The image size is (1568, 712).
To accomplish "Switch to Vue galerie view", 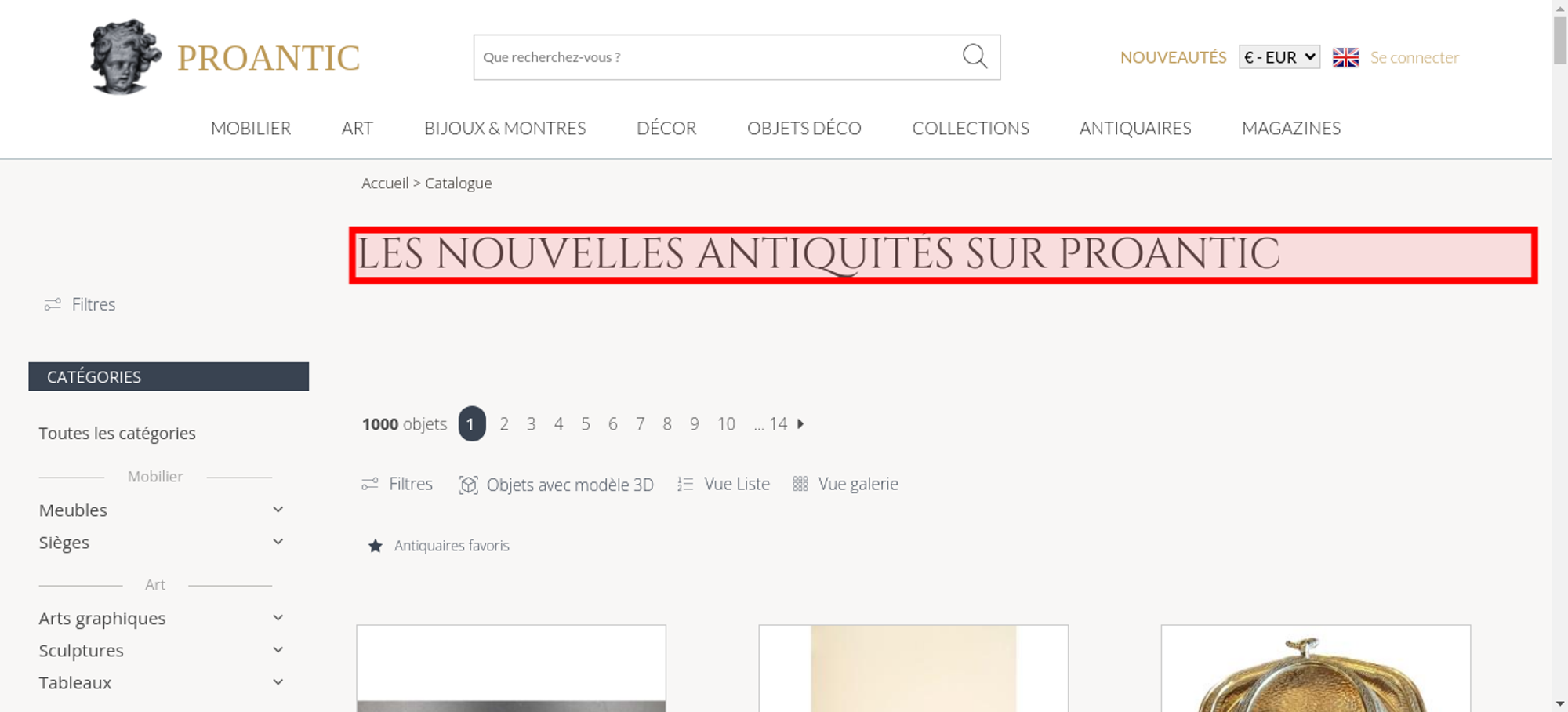I will tap(845, 485).
